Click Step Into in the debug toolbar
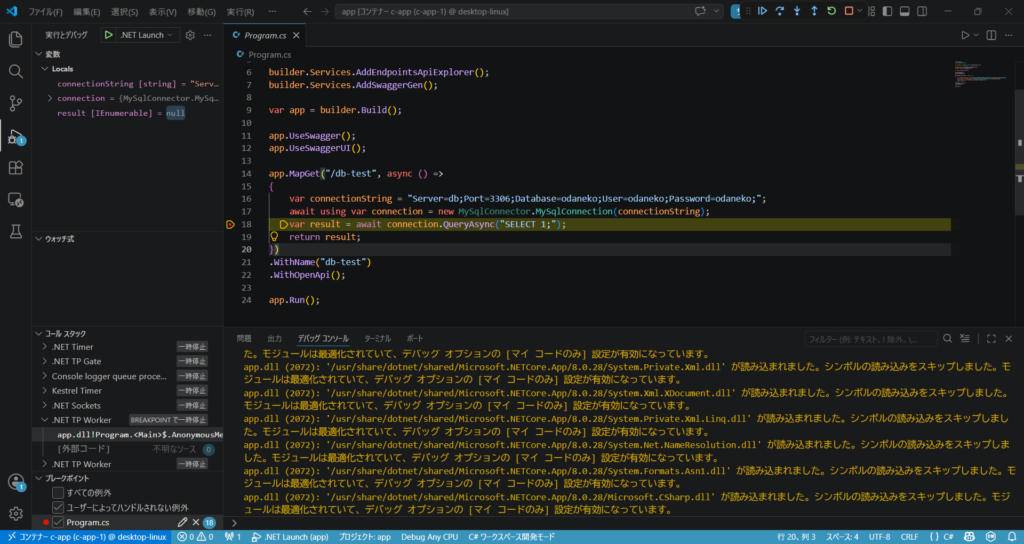 coord(797,11)
